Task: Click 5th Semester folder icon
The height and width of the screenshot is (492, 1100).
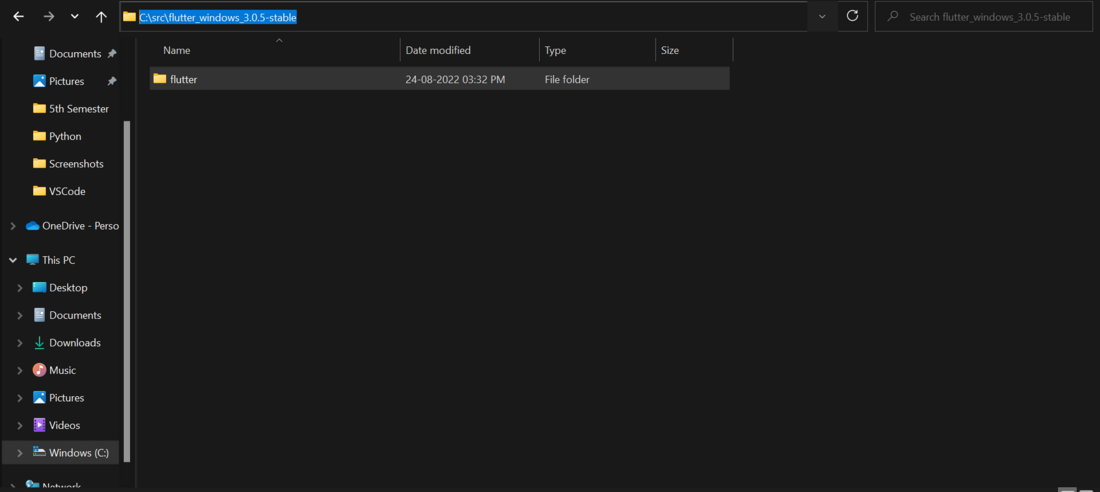Action: point(39,108)
